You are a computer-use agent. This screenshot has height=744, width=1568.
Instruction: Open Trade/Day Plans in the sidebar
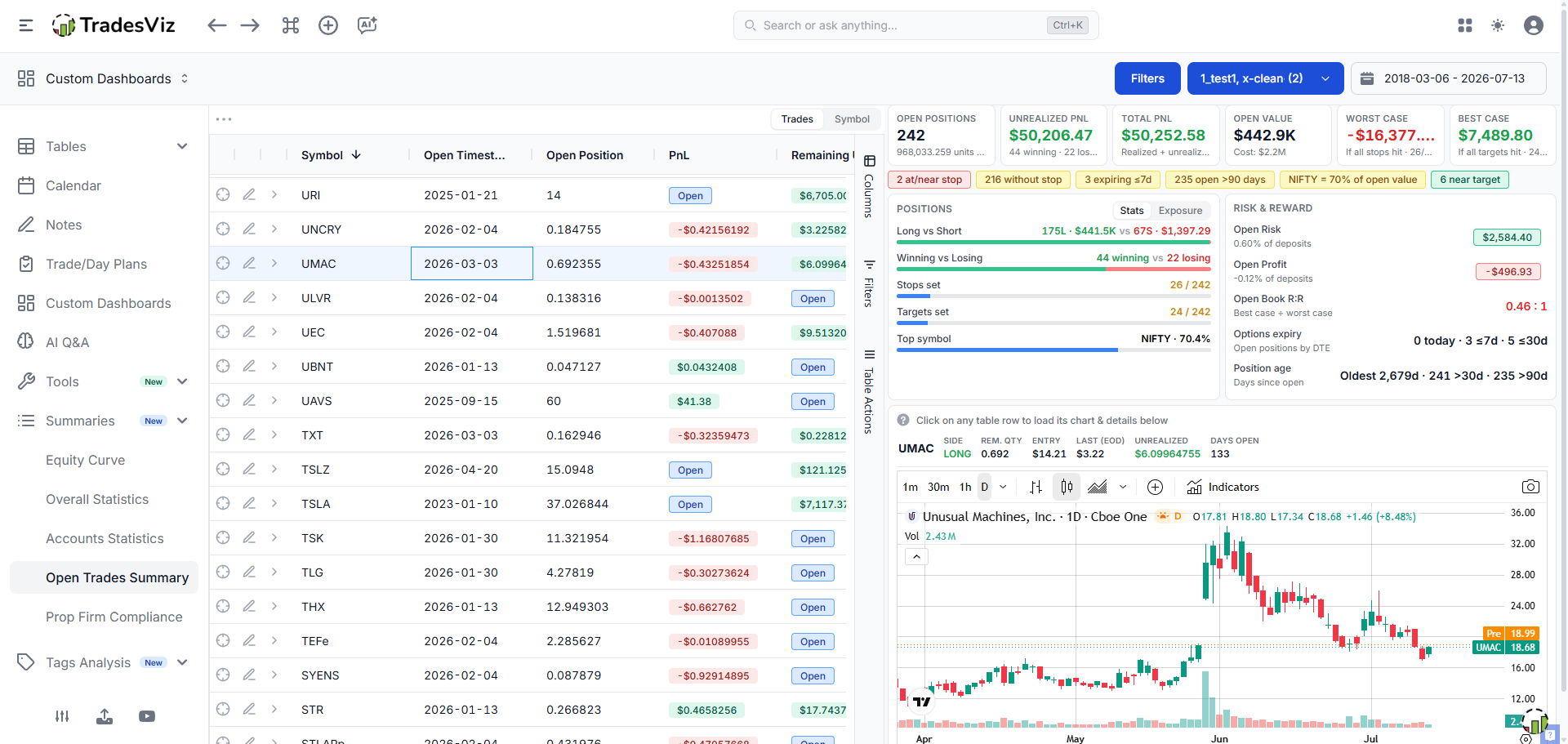[x=96, y=264]
